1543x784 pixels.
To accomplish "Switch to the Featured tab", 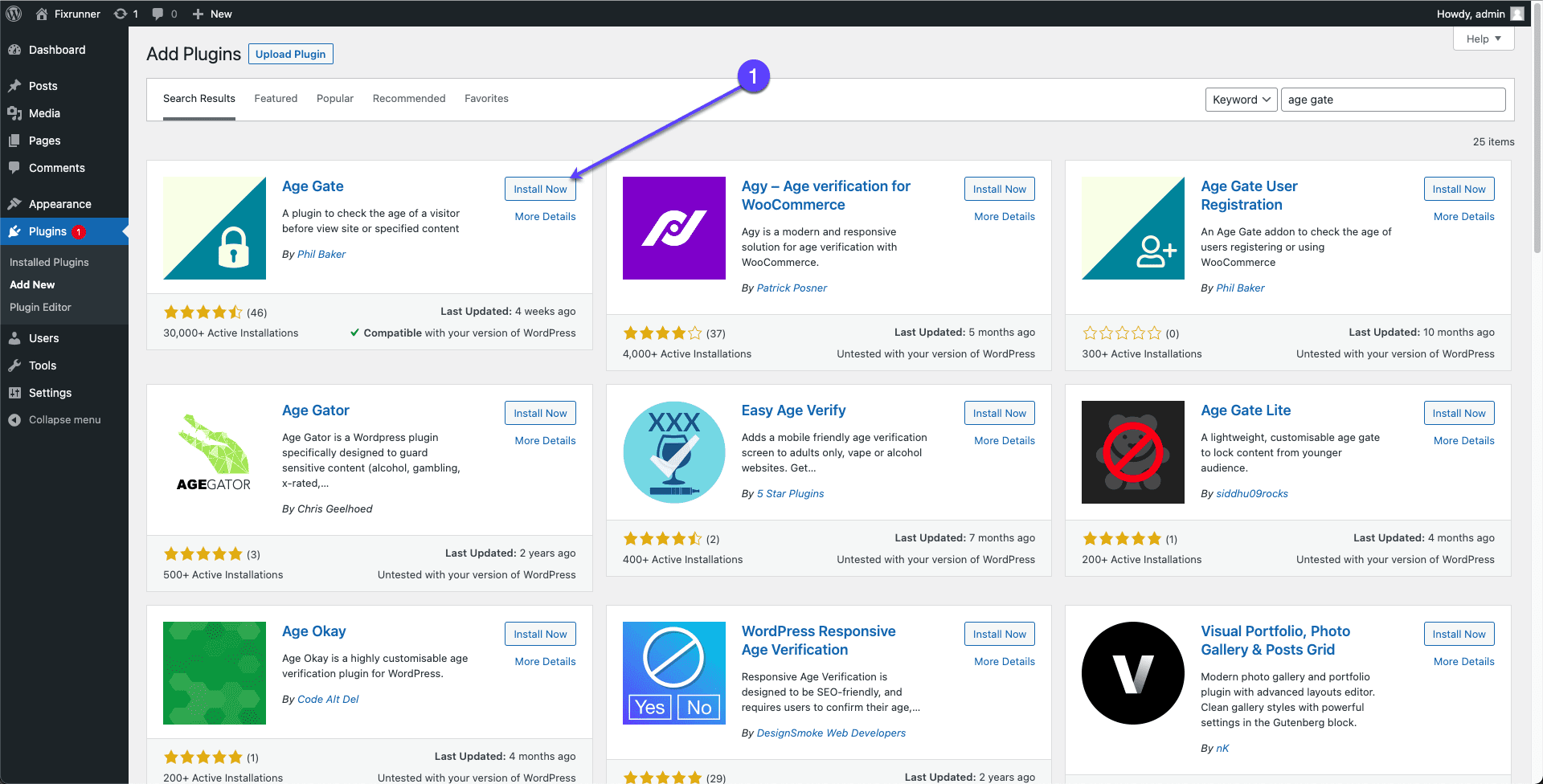I will tap(276, 99).
